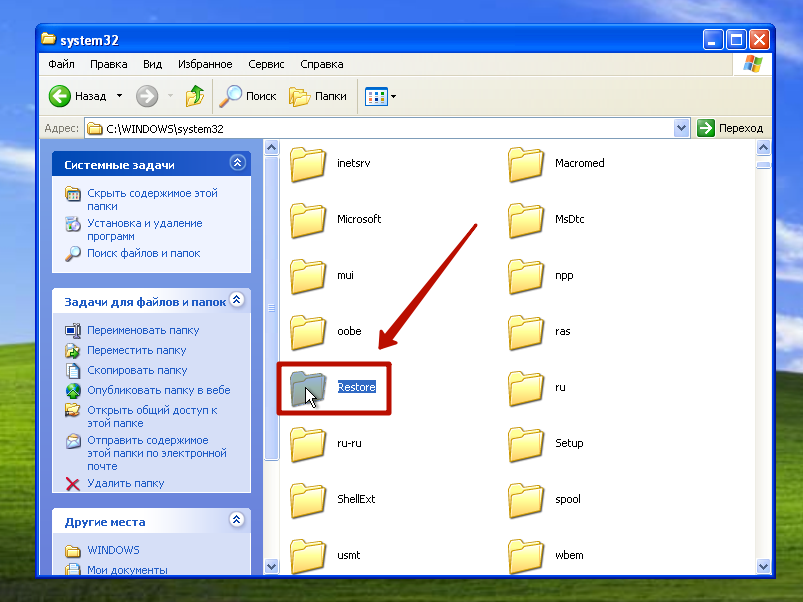
Task: Expand the address bar dropdown
Action: click(681, 128)
